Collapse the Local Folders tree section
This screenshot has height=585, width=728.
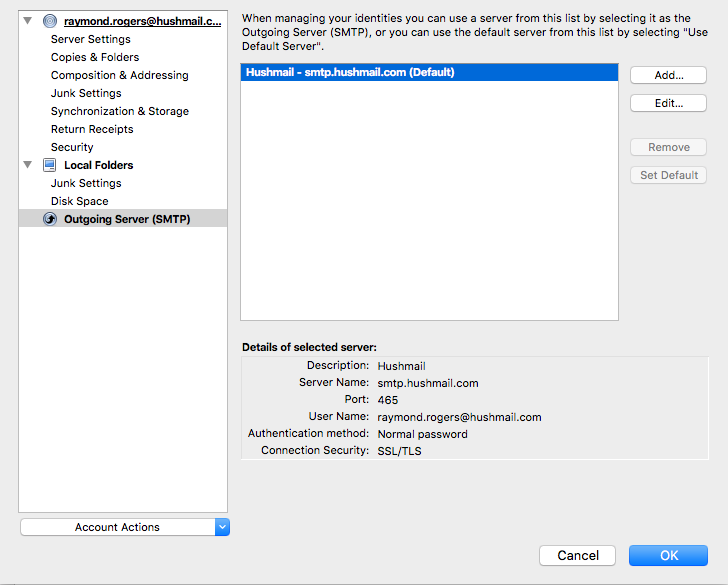tap(28, 165)
